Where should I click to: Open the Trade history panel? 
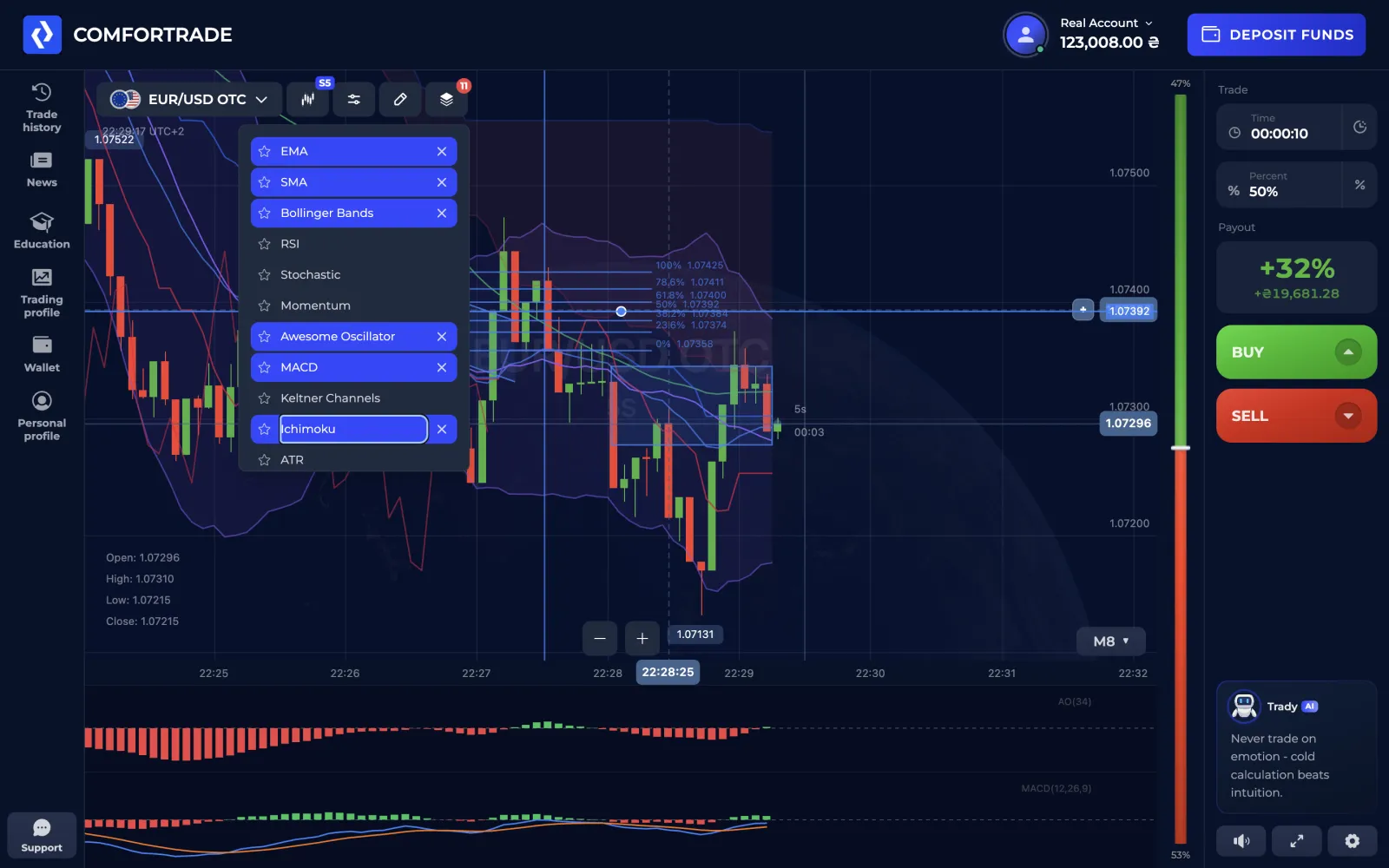[42, 108]
